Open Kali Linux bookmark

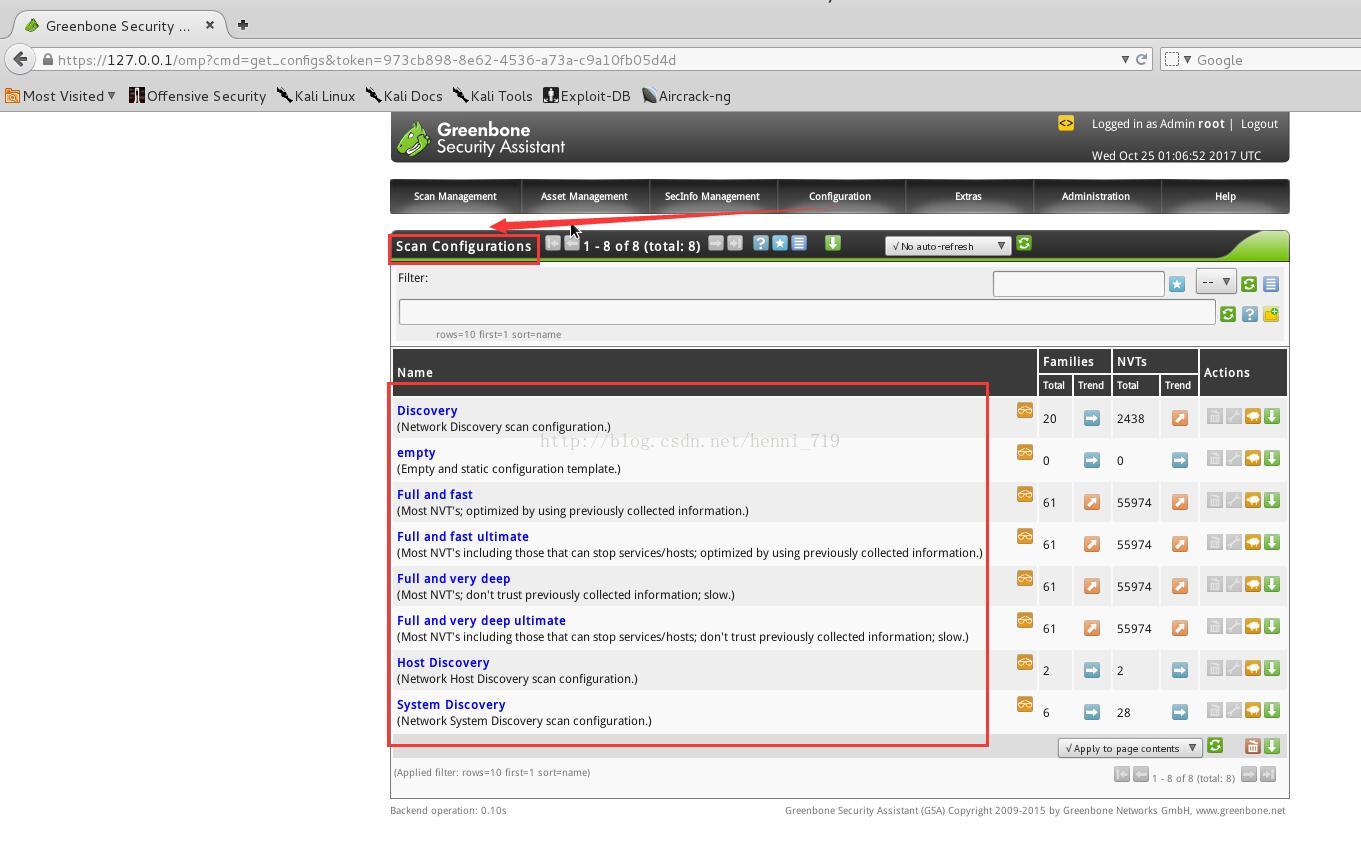[x=316, y=96]
